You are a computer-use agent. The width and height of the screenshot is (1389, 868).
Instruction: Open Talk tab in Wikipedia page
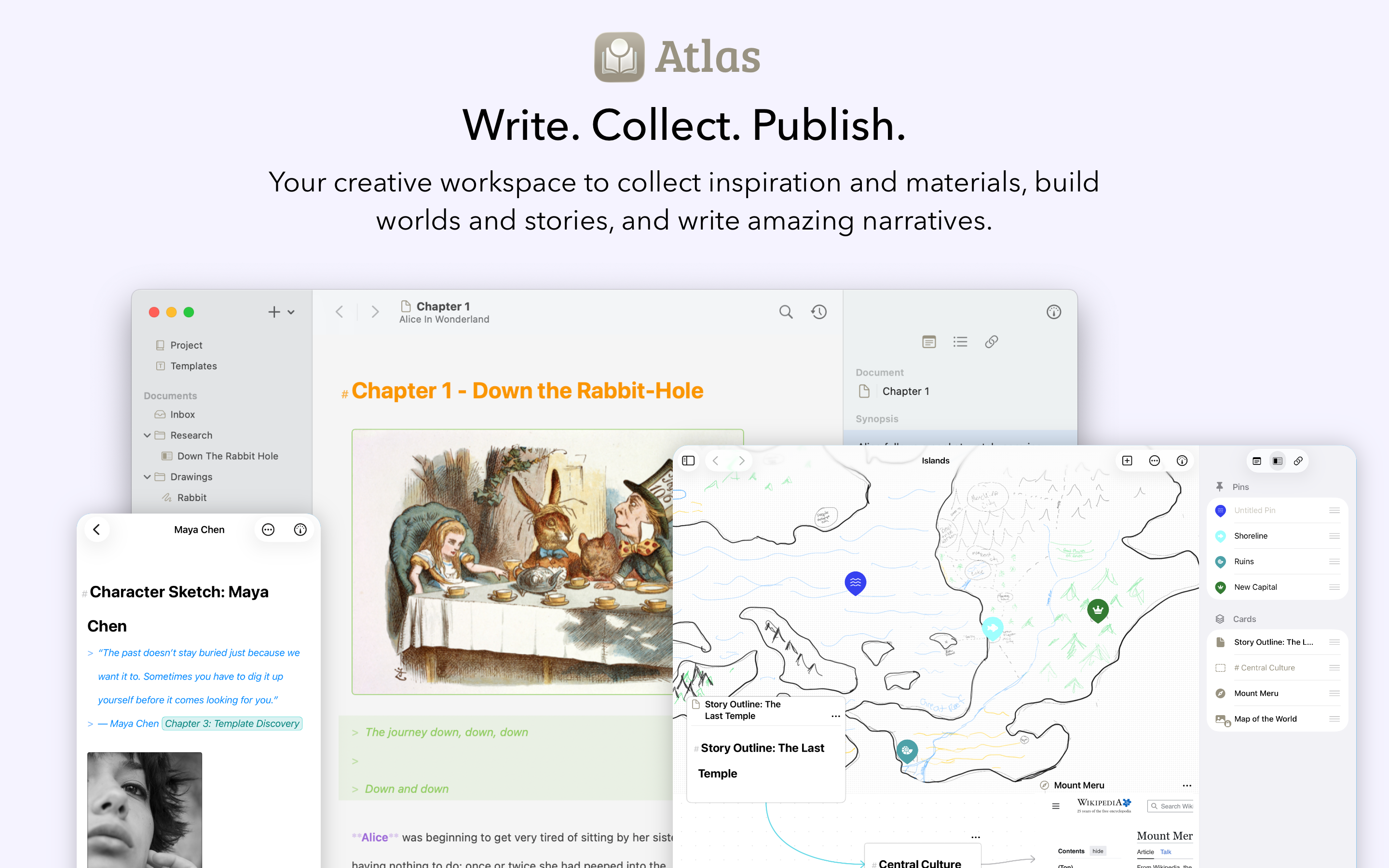(1166, 852)
